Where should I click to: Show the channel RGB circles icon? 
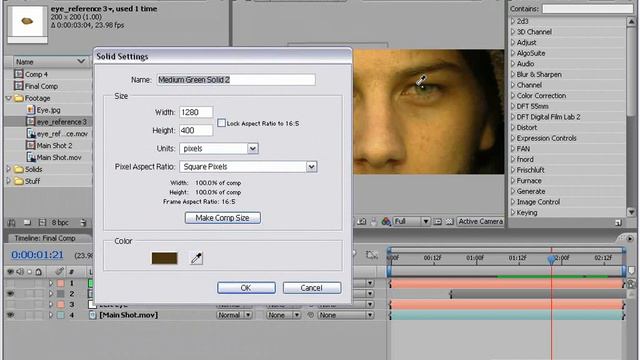(x=386, y=222)
